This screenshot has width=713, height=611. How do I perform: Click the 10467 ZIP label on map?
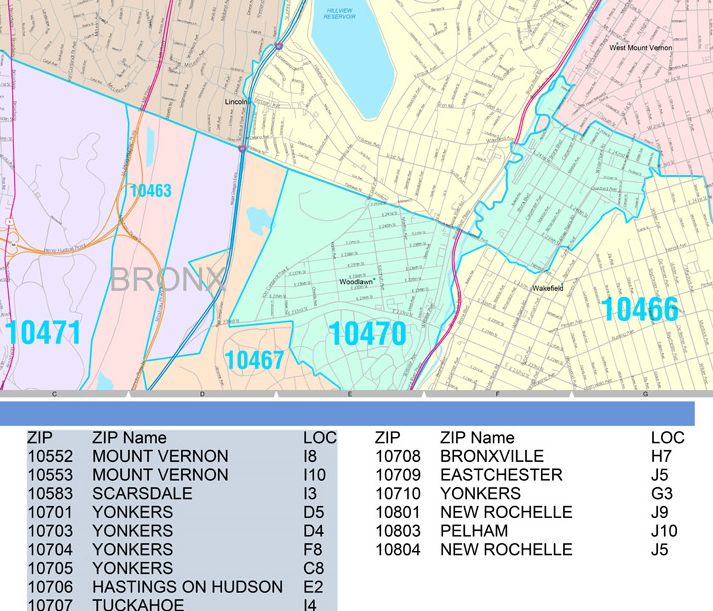254,360
